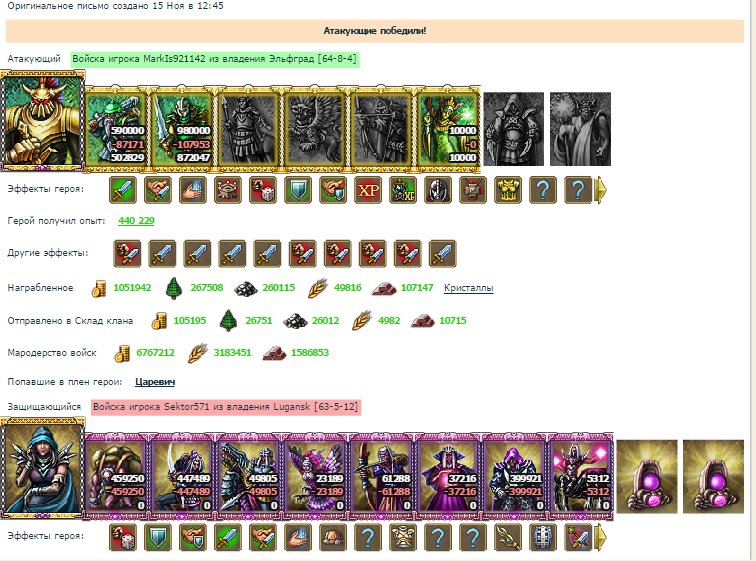Screen dimensions: 756x561
Task: Click the gold coins icon in Награбленное
Action: pyautogui.click(x=98, y=288)
